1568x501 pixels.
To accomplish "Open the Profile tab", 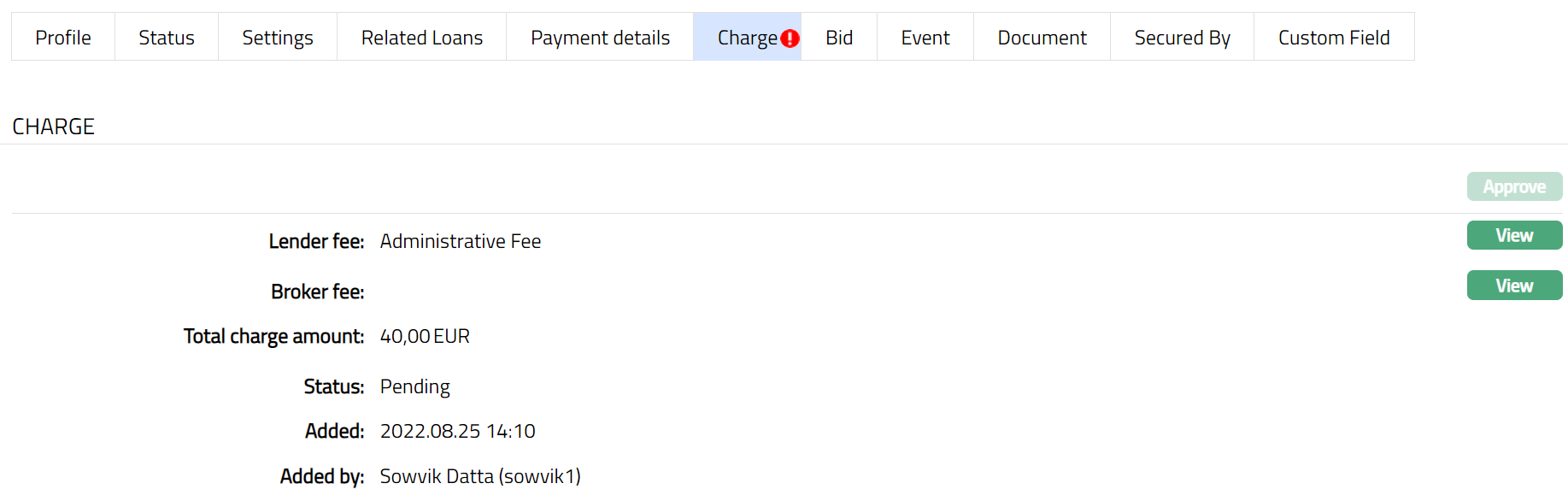I will [x=63, y=38].
